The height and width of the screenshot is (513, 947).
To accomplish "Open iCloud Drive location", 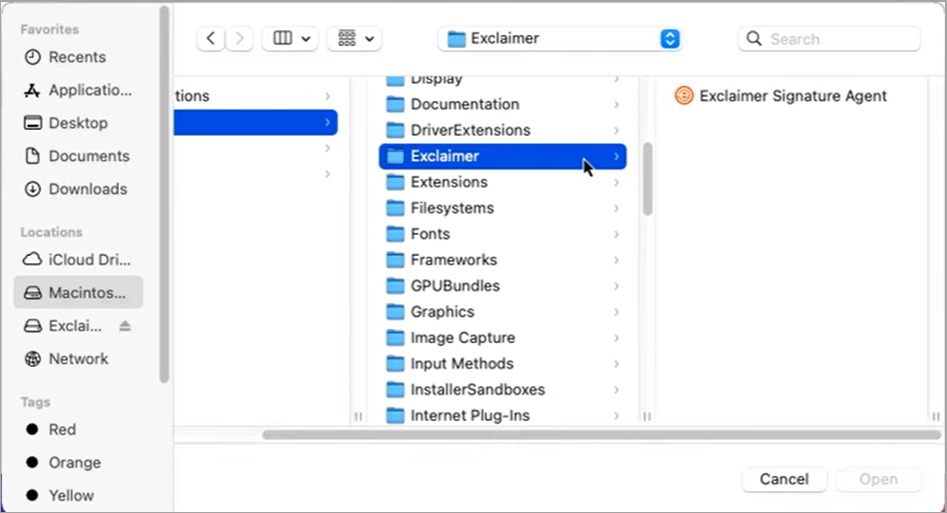I will coord(89,260).
